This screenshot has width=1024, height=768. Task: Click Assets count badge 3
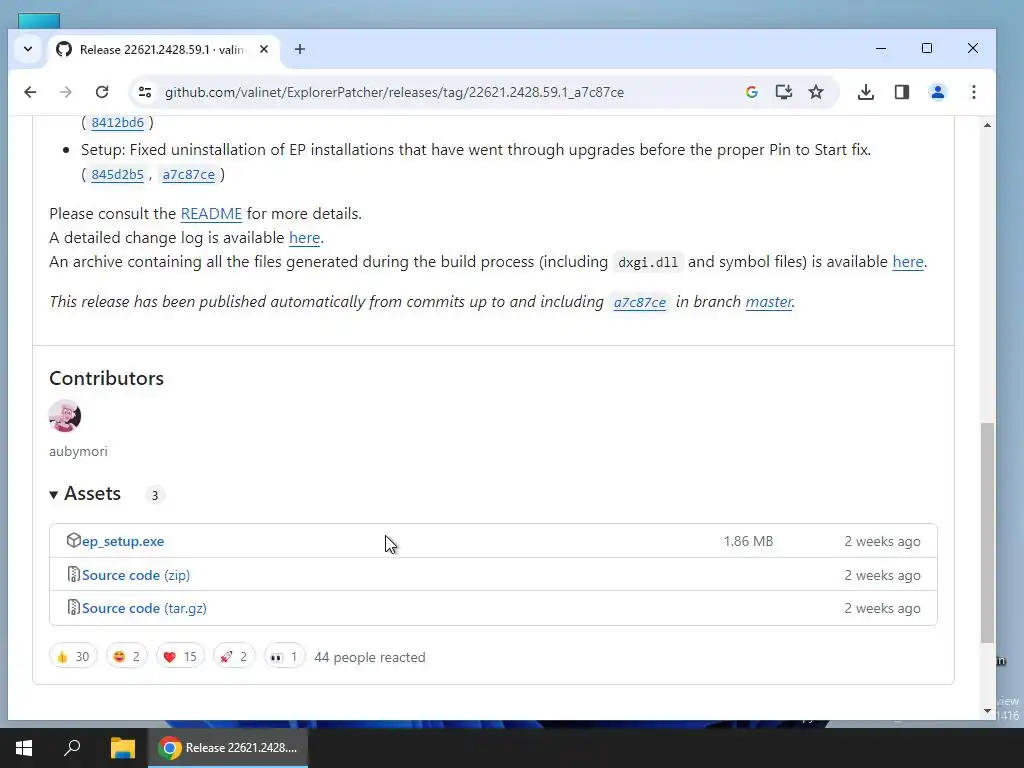(x=155, y=496)
